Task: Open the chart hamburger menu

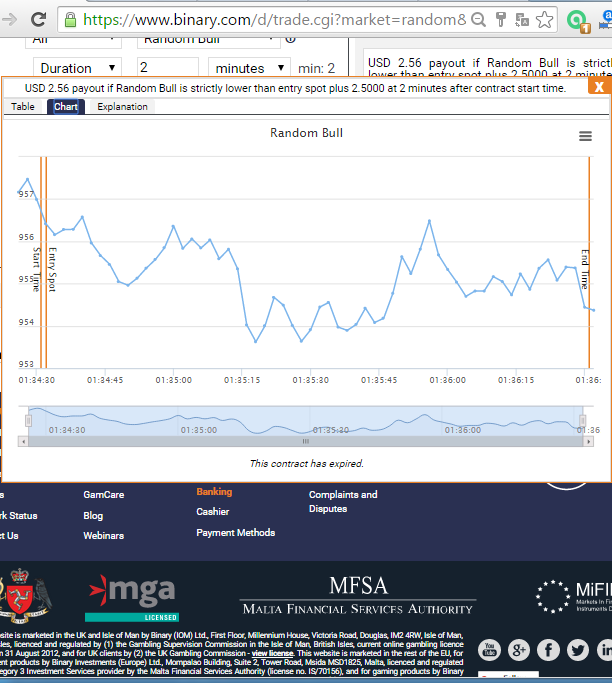Action: click(x=585, y=136)
